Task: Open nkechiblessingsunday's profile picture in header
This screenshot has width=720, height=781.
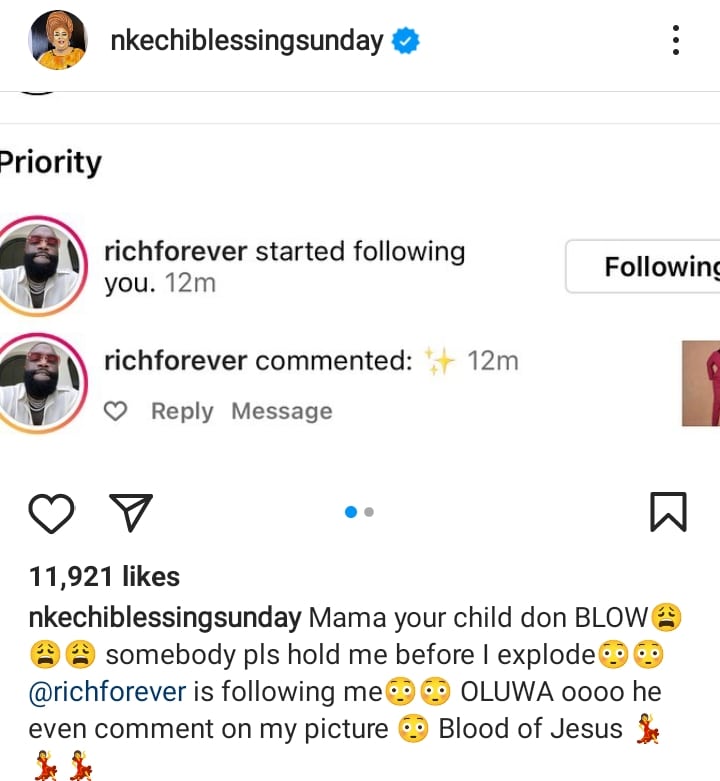Action: pos(61,41)
